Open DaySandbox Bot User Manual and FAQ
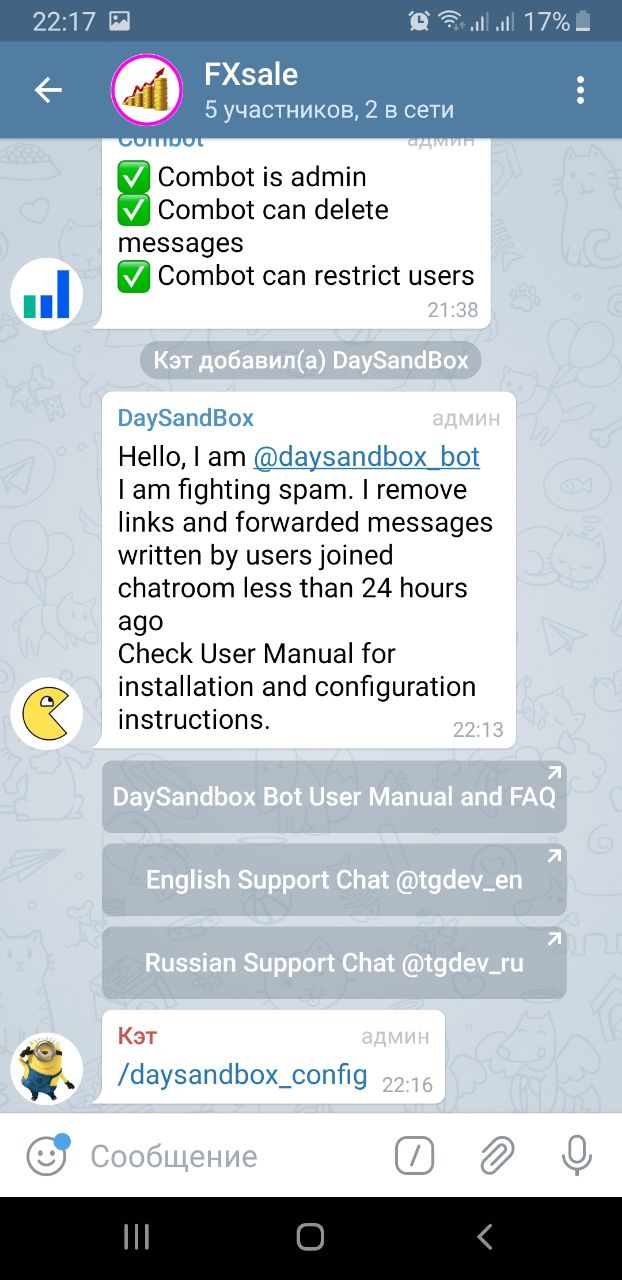 pyautogui.click(x=334, y=797)
